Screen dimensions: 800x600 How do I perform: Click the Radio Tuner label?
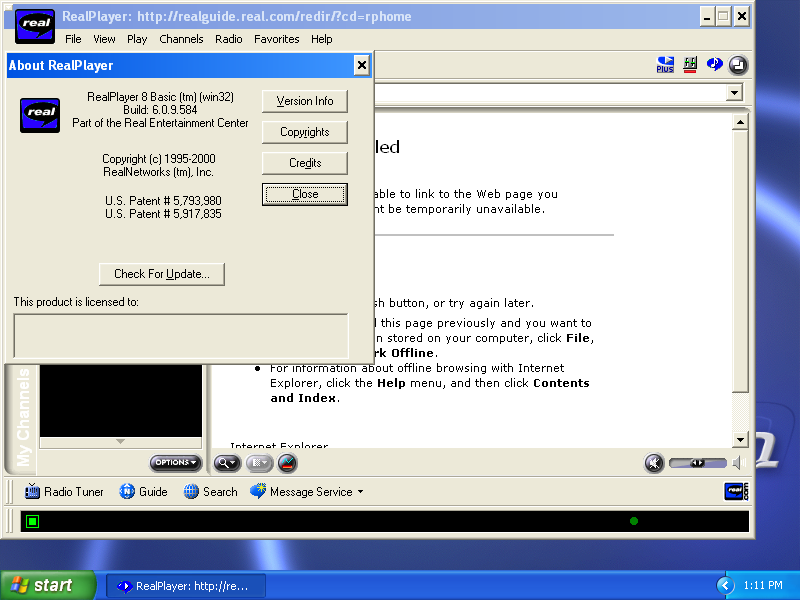click(73, 492)
